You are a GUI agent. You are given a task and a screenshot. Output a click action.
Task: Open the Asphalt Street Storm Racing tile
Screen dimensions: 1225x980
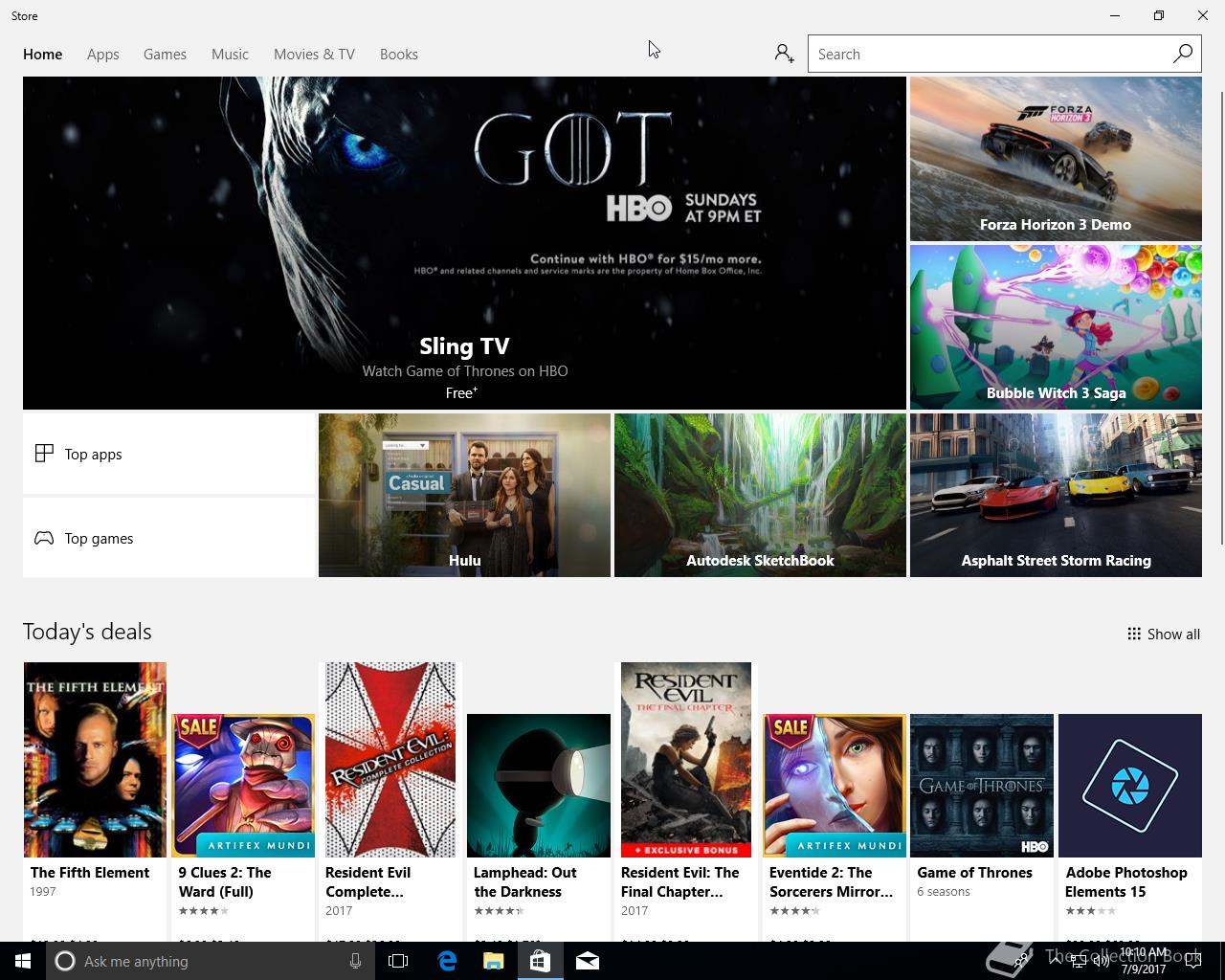pos(1056,495)
